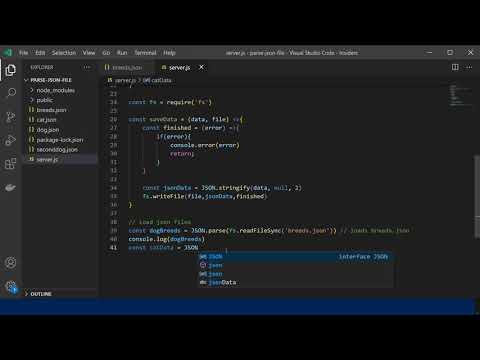Open the Go menu
480x360 pixels.
106,53
